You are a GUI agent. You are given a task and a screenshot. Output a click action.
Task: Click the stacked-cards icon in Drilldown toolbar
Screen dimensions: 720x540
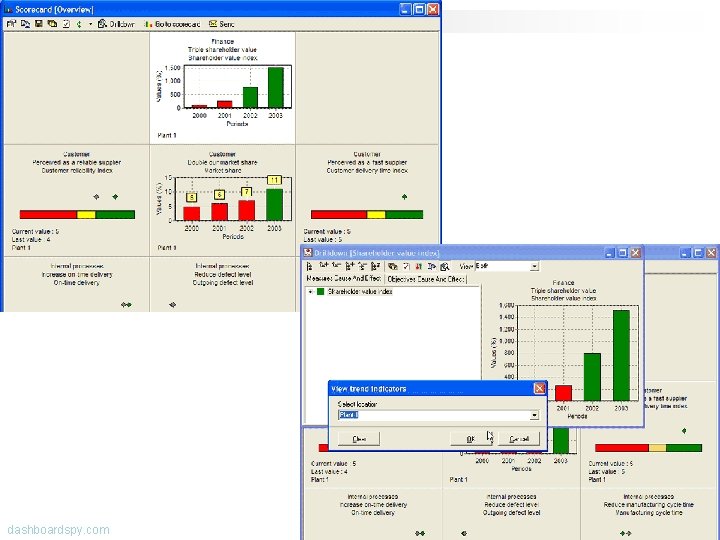393,266
